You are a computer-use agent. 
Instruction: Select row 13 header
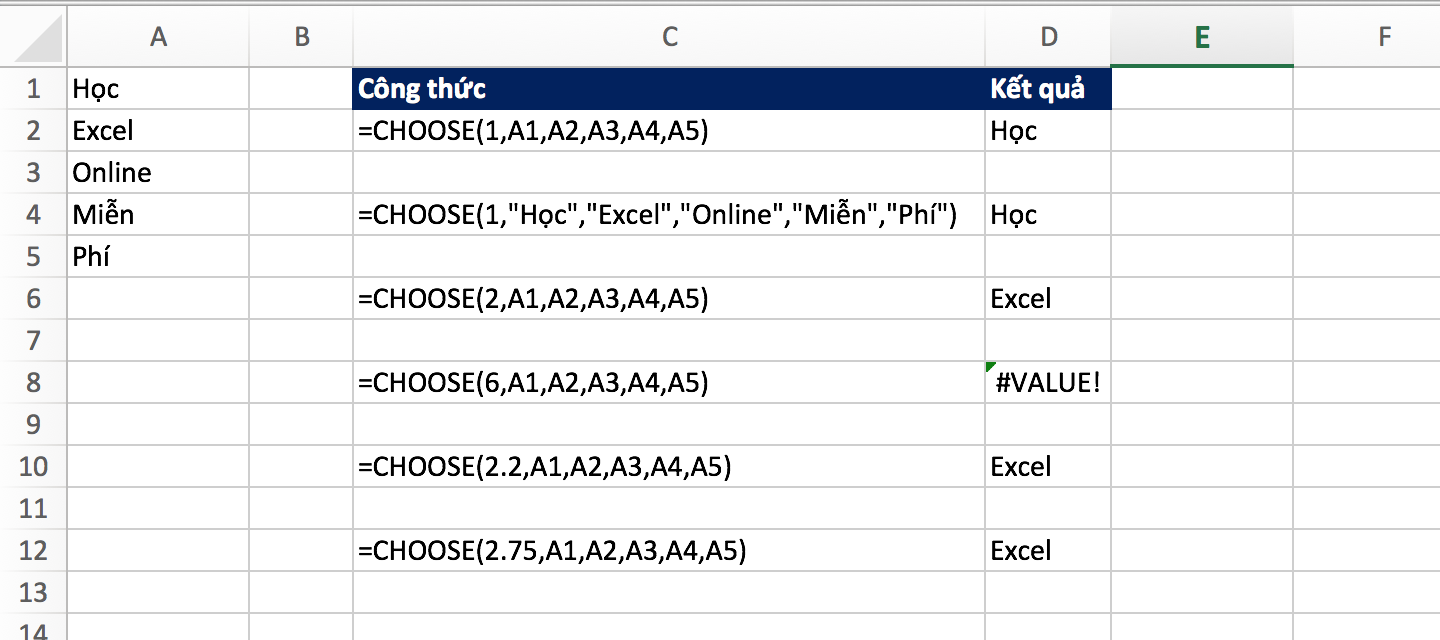(33, 592)
